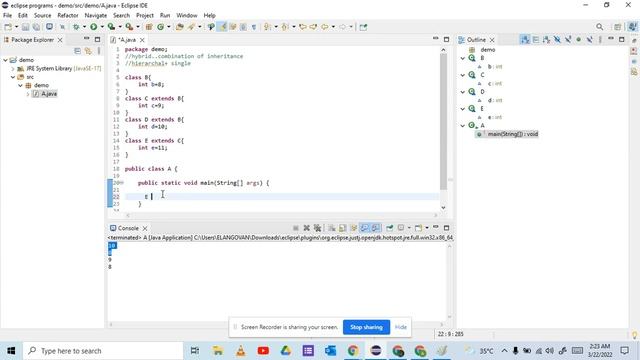Click the Open Type folder icon
Viewport: 640px width, 360px height.
180,27
